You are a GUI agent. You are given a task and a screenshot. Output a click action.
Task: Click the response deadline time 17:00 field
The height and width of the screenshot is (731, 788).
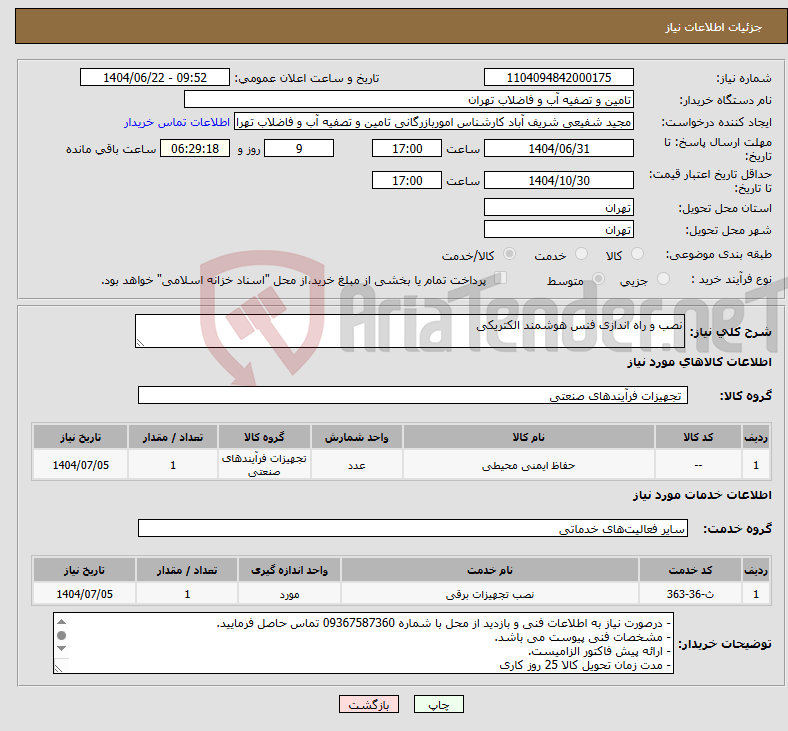coord(407,149)
